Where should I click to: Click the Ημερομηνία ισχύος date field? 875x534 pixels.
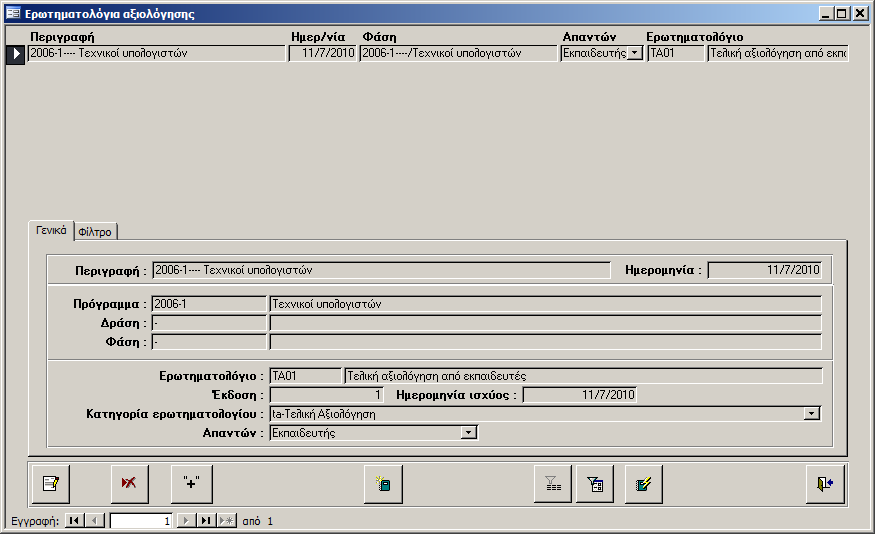click(x=580, y=394)
